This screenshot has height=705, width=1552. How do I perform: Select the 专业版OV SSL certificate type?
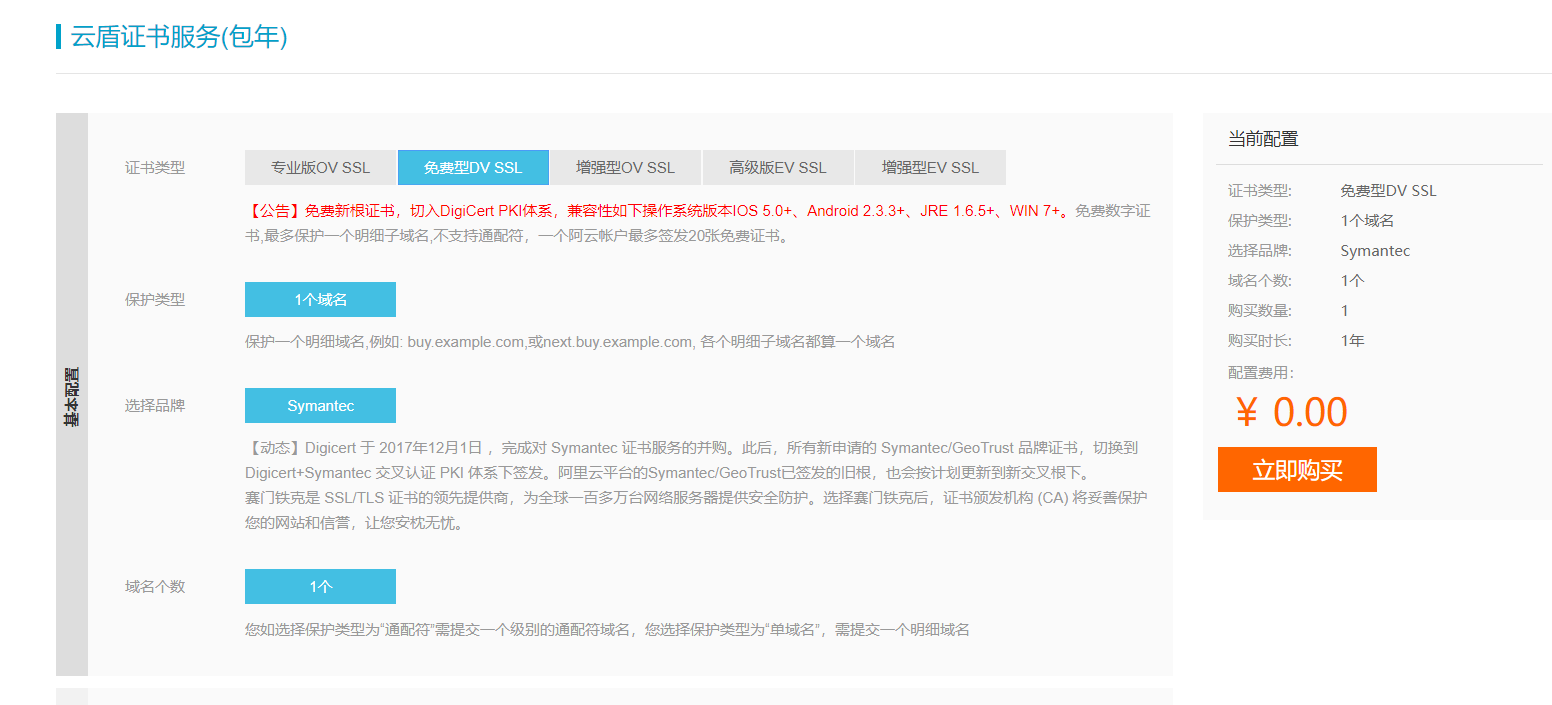320,168
